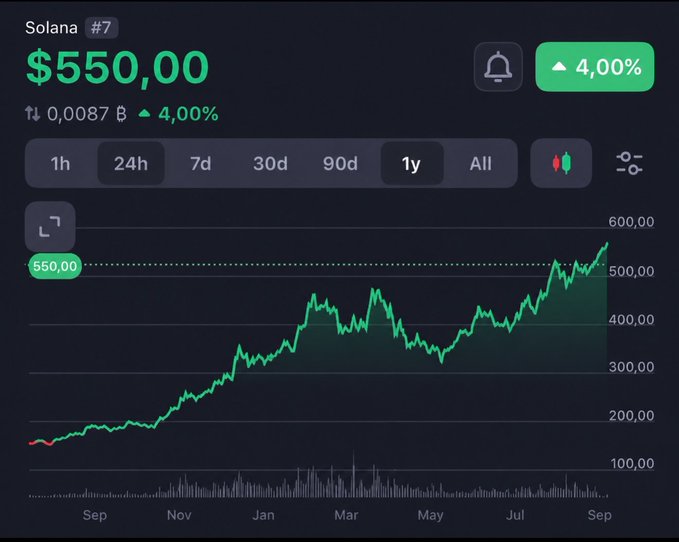Click the 100,00 axis label

[x=632, y=464]
